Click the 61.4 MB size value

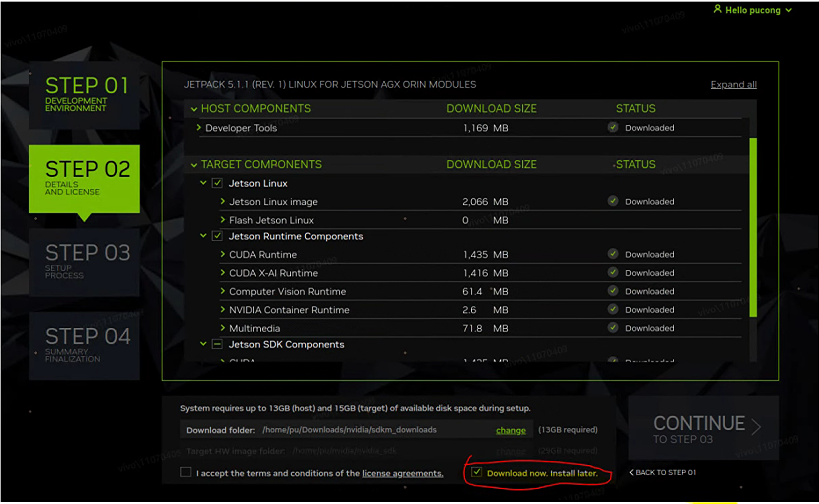[x=485, y=291]
